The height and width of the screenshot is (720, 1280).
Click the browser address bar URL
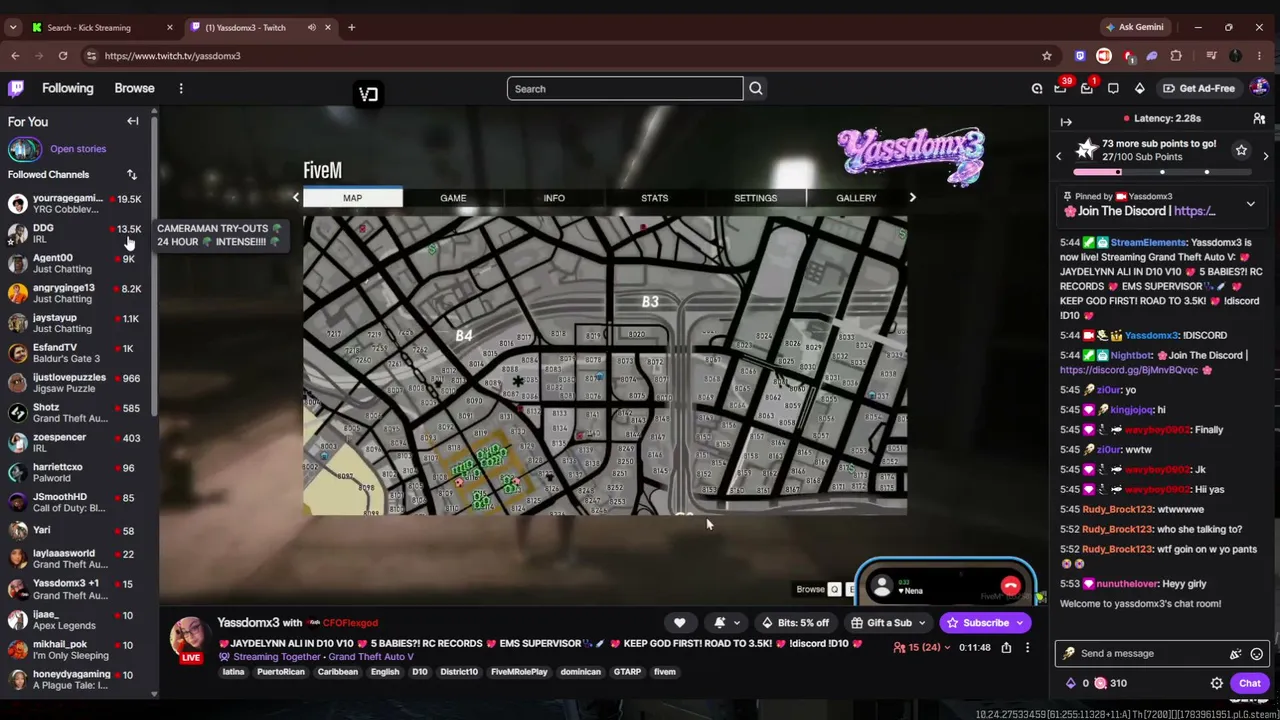pyautogui.click(x=172, y=56)
